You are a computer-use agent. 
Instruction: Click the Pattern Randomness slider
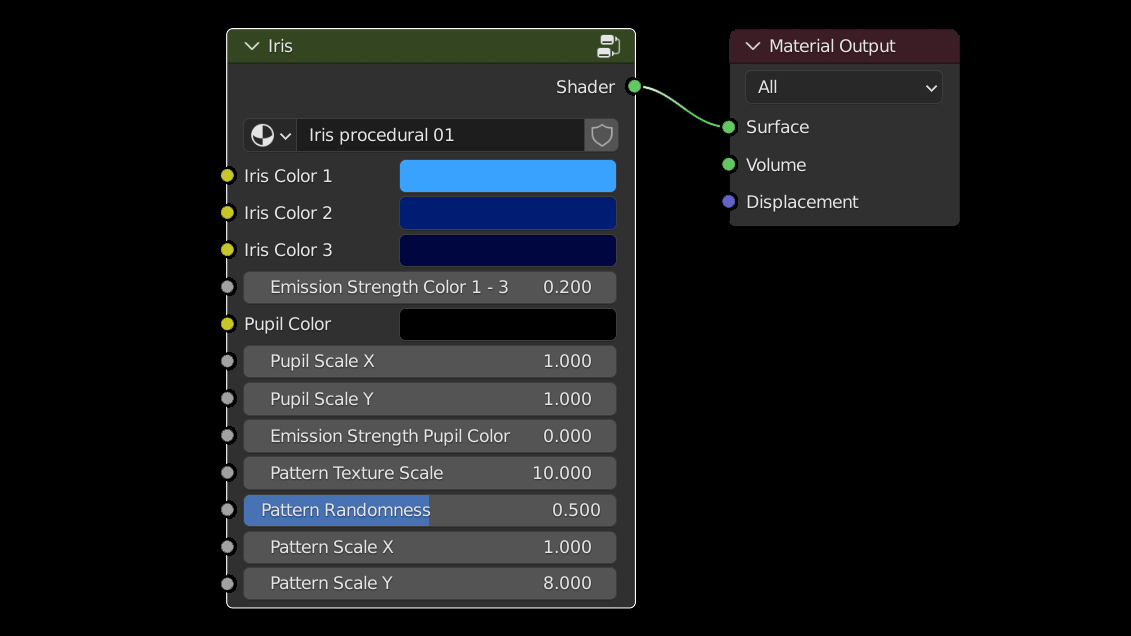point(429,510)
